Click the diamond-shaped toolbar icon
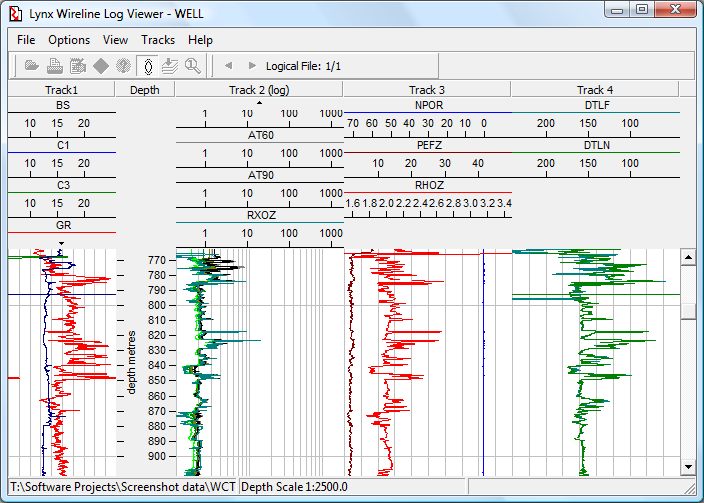The height and width of the screenshot is (503, 704). coord(101,66)
